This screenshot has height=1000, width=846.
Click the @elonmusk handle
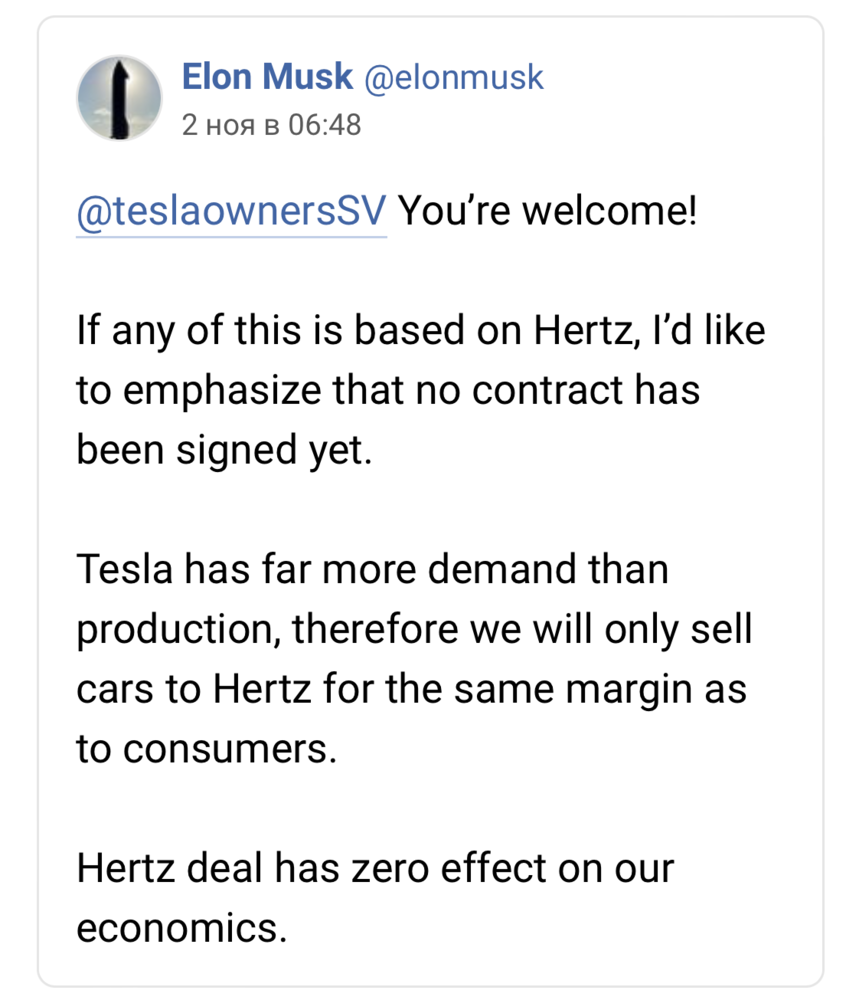(453, 77)
